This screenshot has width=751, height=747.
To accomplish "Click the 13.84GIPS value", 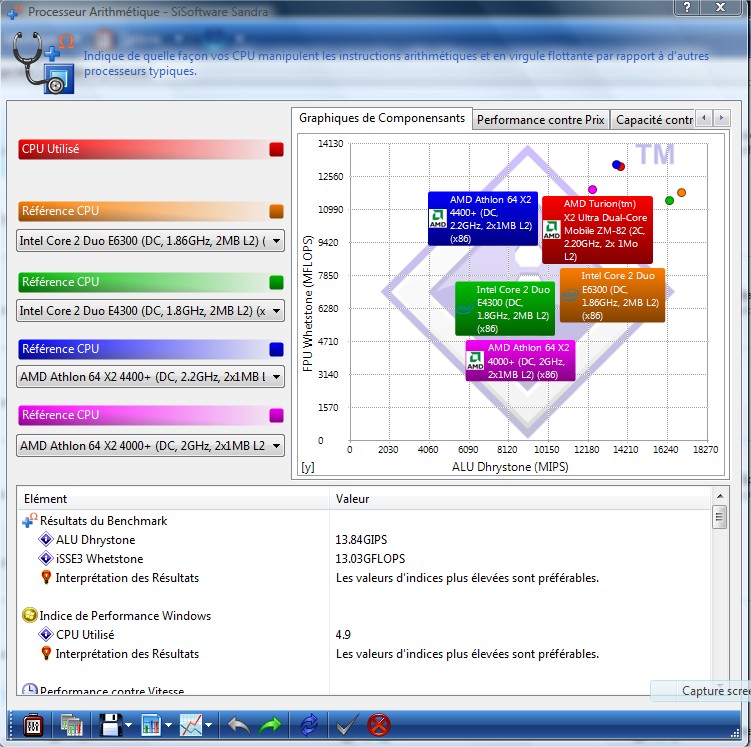I will (x=361, y=540).
